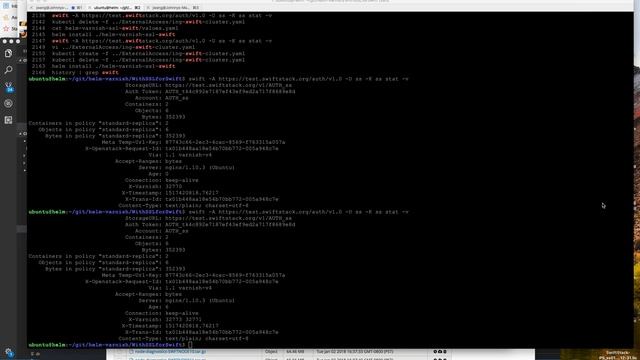Close the ubuntu@helm terminal tab
The width and height of the screenshot is (640, 360).
[x=90, y=7]
